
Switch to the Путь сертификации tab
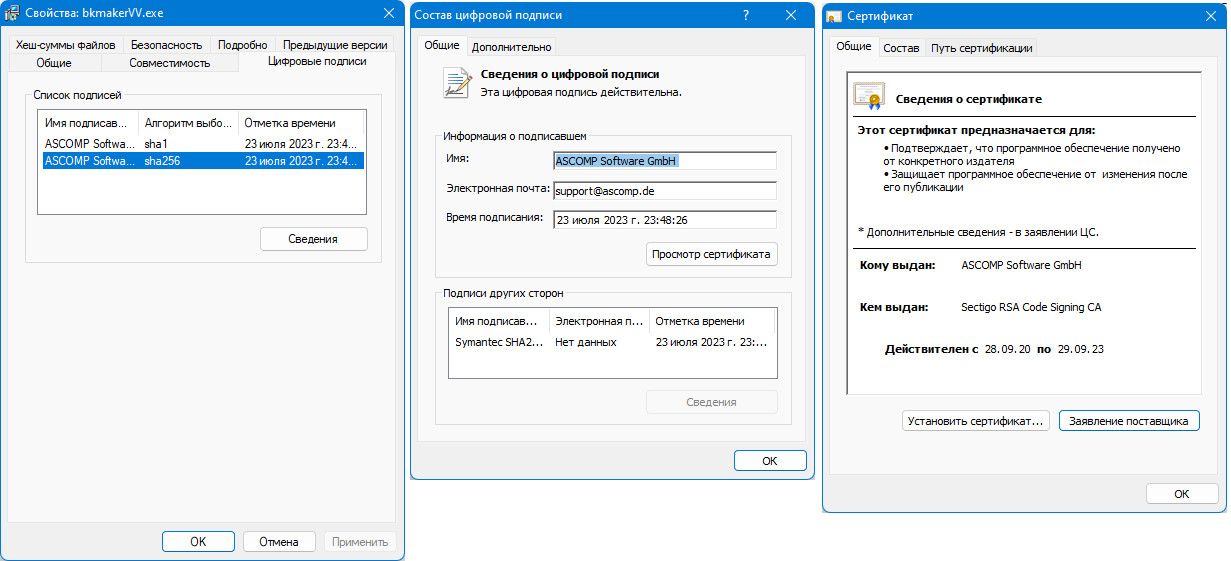point(981,48)
